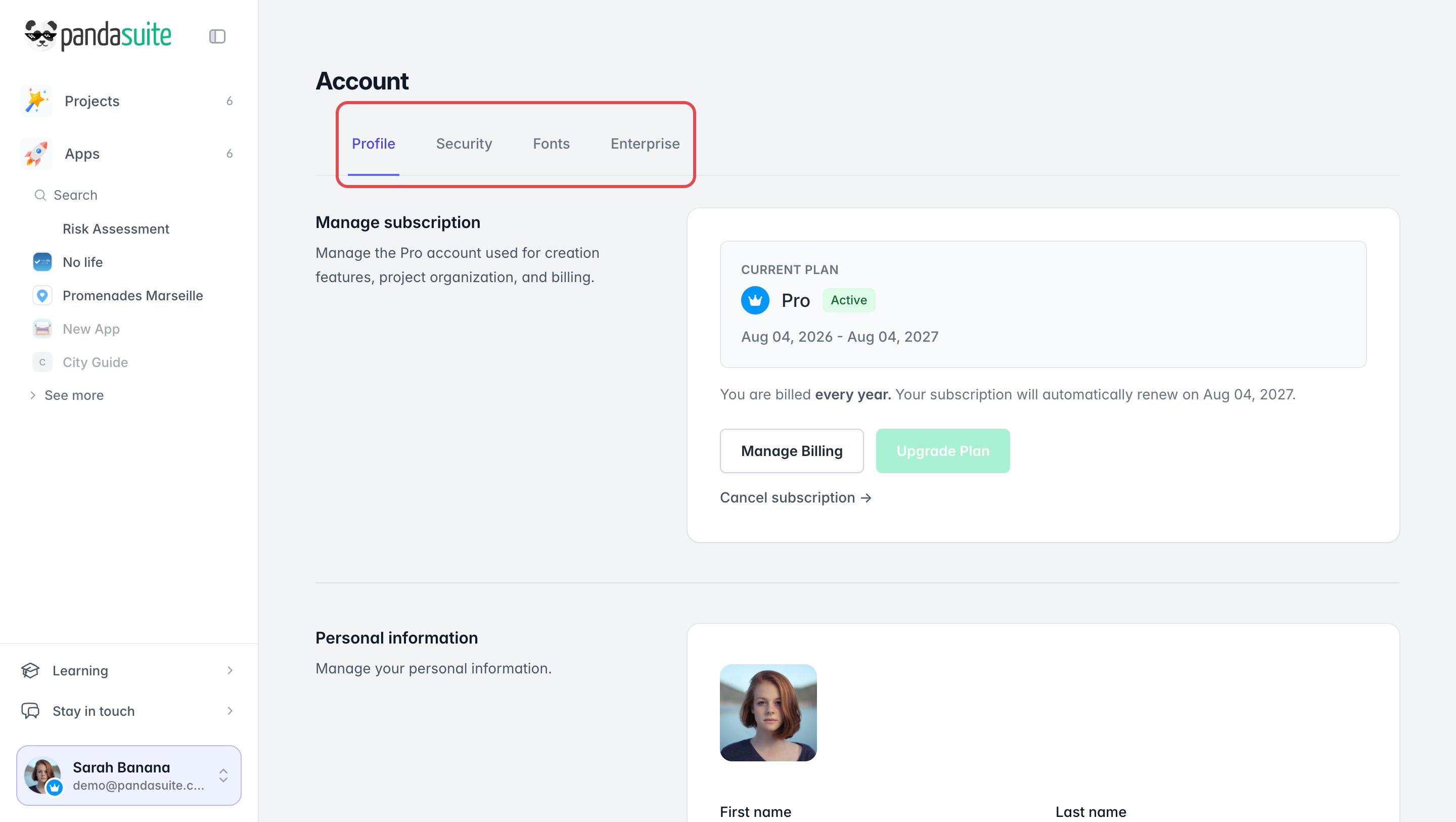Click the Projects count 6

(x=230, y=101)
